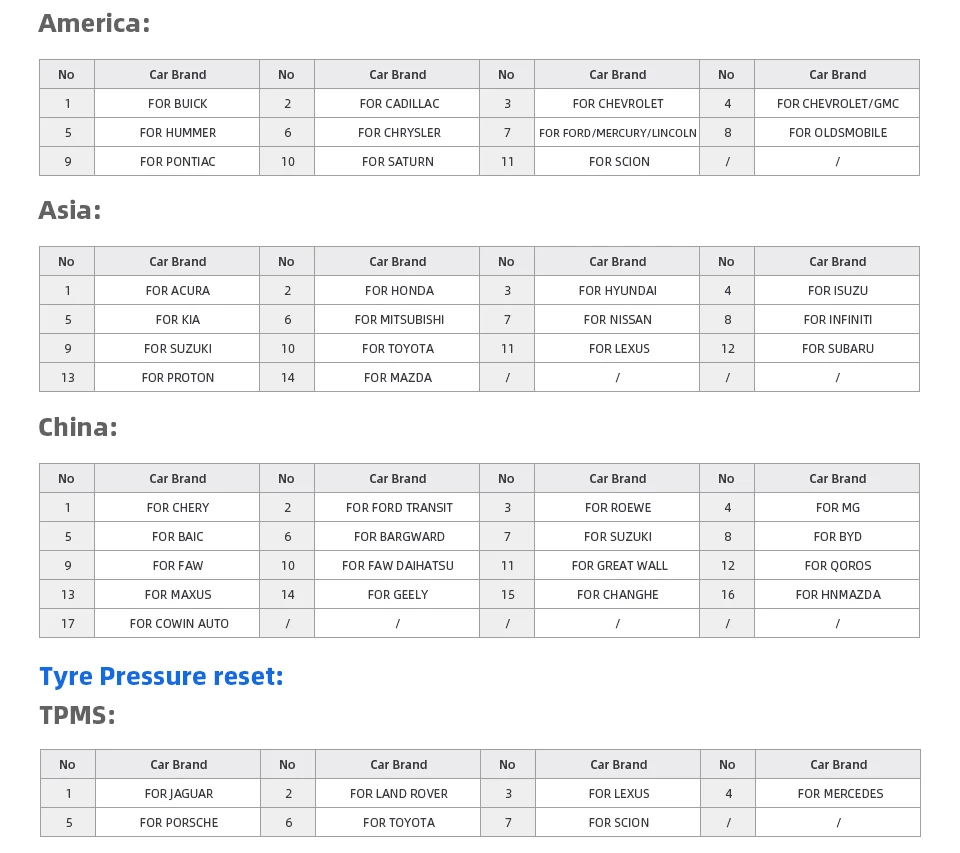This screenshot has width=960, height=853.
Task: Click FOR MERCEDES in TPMS table
Action: point(838,793)
